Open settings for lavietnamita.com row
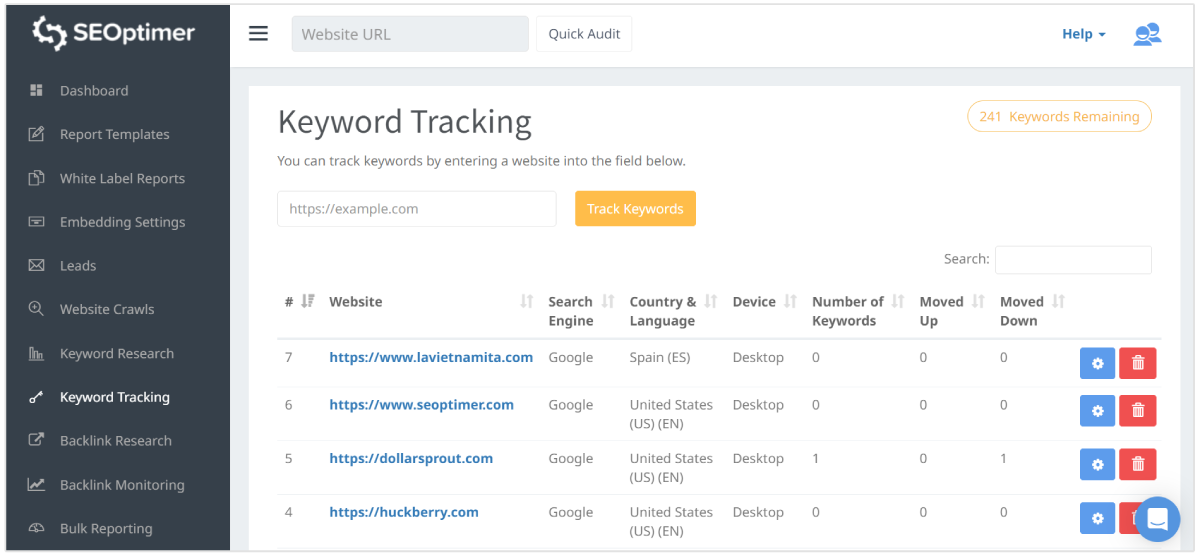 (1097, 364)
